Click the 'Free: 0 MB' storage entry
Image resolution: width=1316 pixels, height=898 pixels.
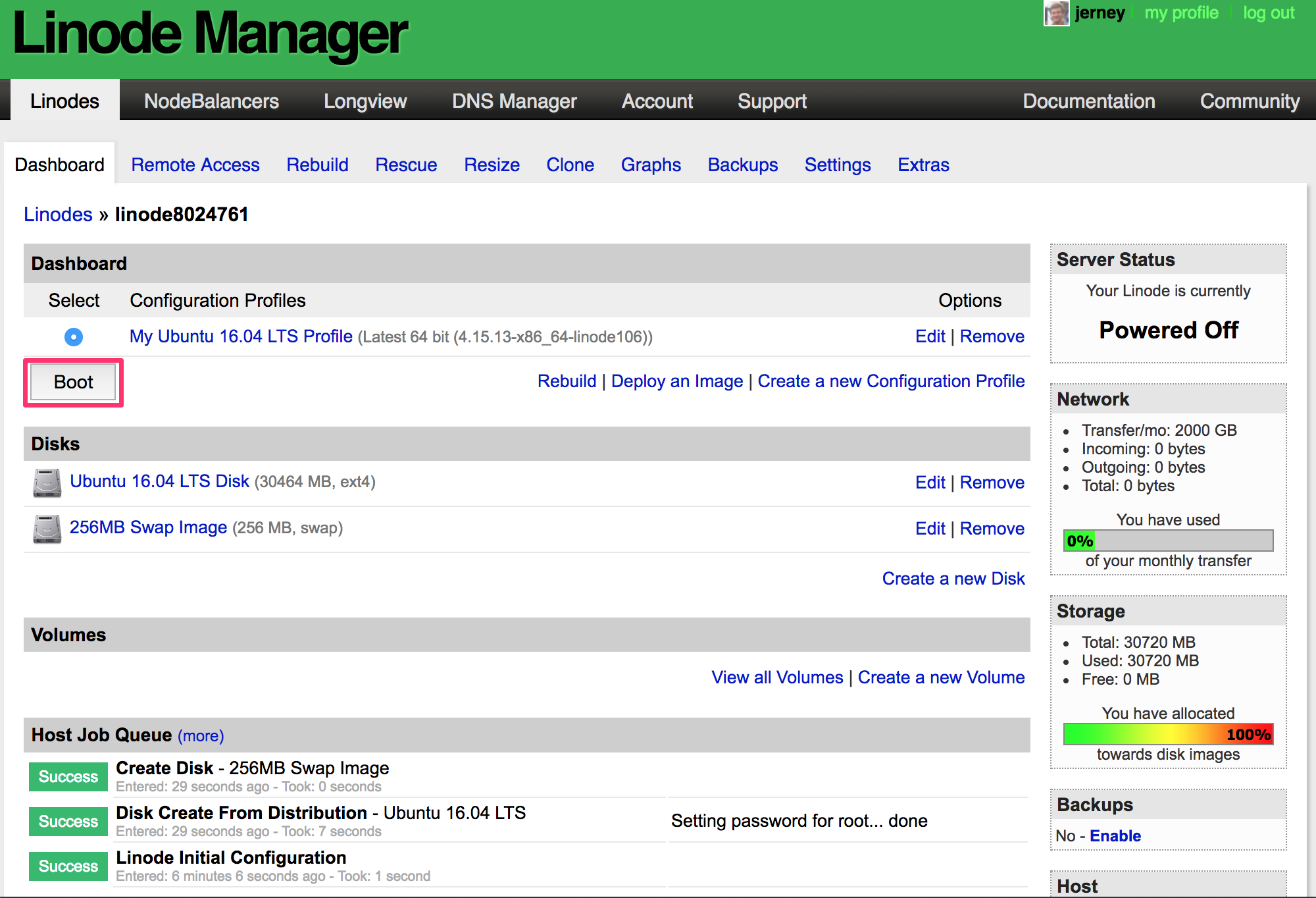pos(1121,679)
